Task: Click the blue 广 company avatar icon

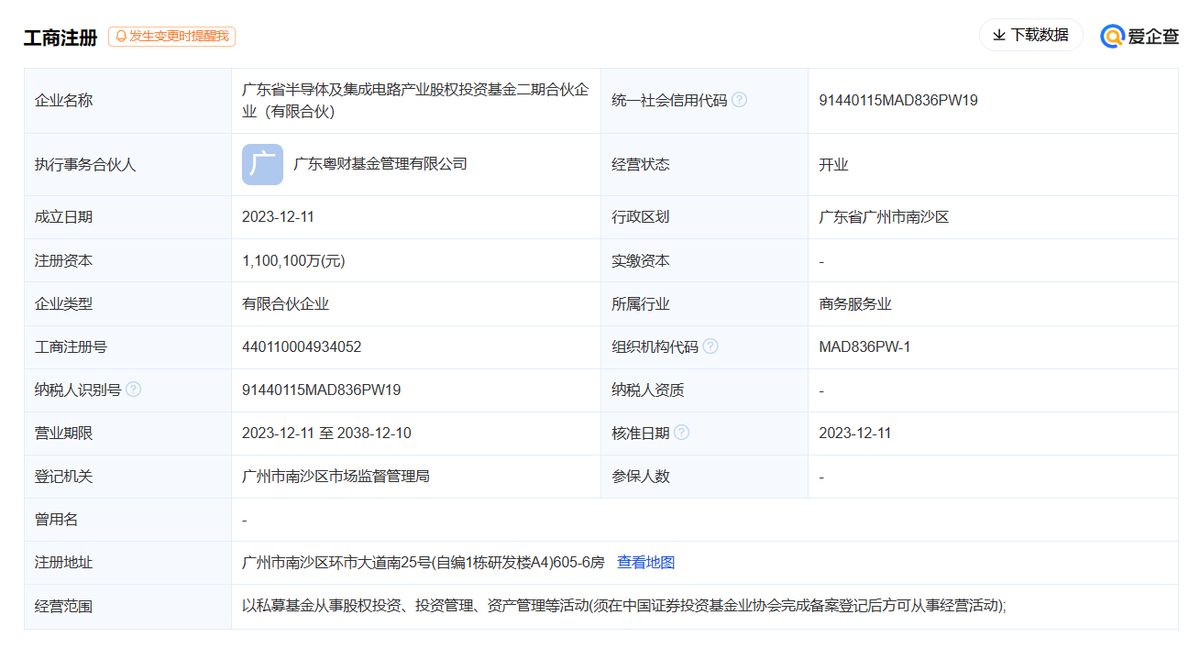Action: click(x=262, y=164)
